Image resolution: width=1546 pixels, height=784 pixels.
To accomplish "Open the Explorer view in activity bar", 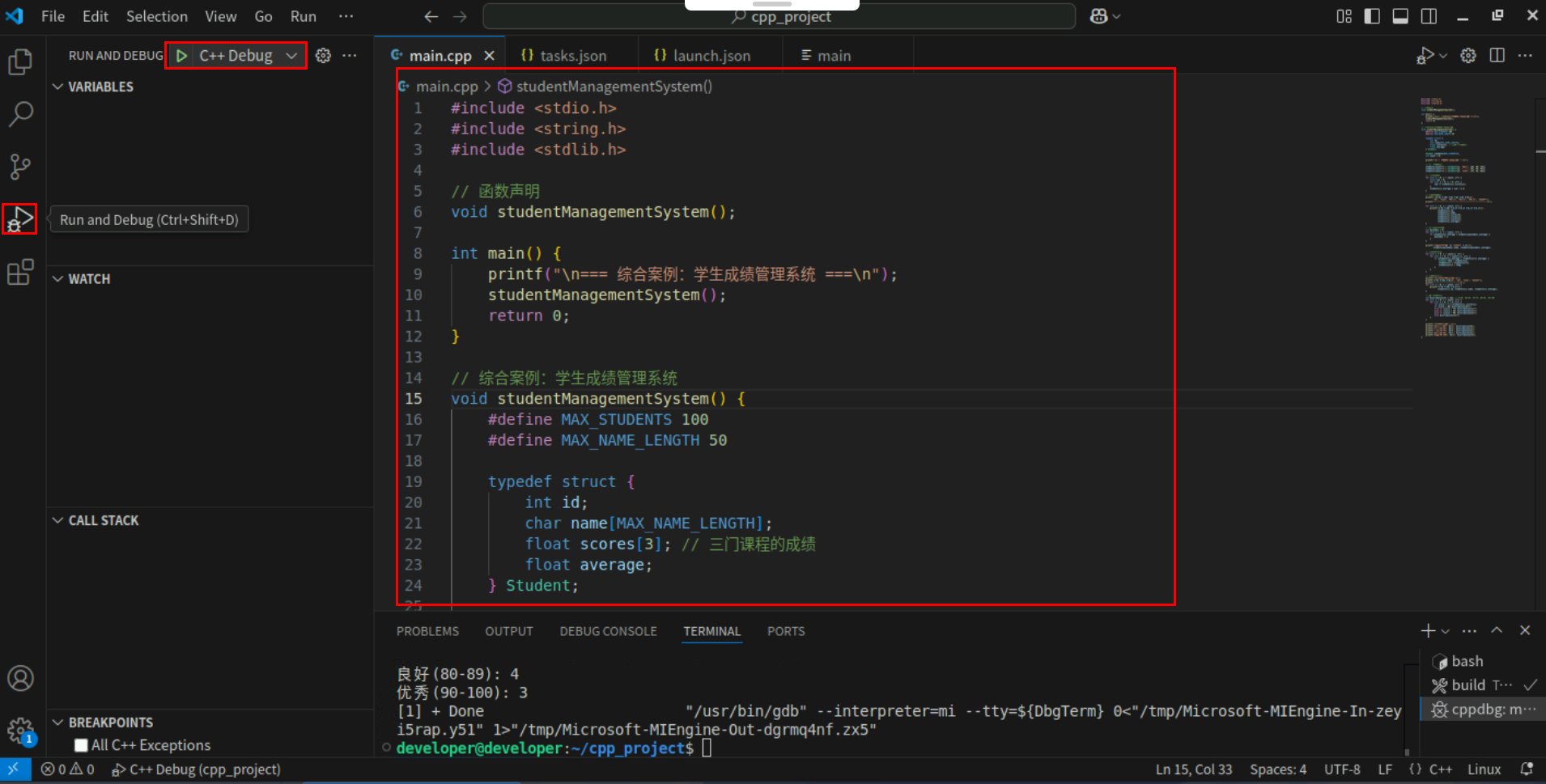I will tap(20, 62).
